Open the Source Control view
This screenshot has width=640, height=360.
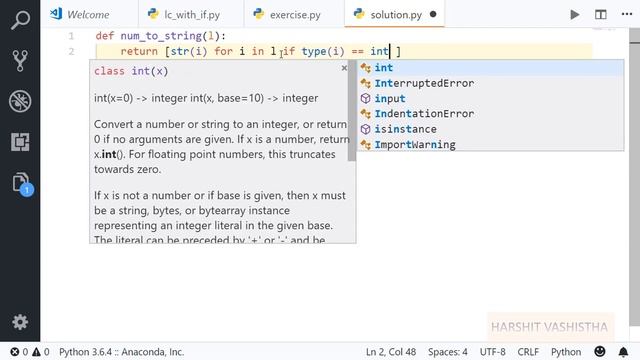pos(20,60)
